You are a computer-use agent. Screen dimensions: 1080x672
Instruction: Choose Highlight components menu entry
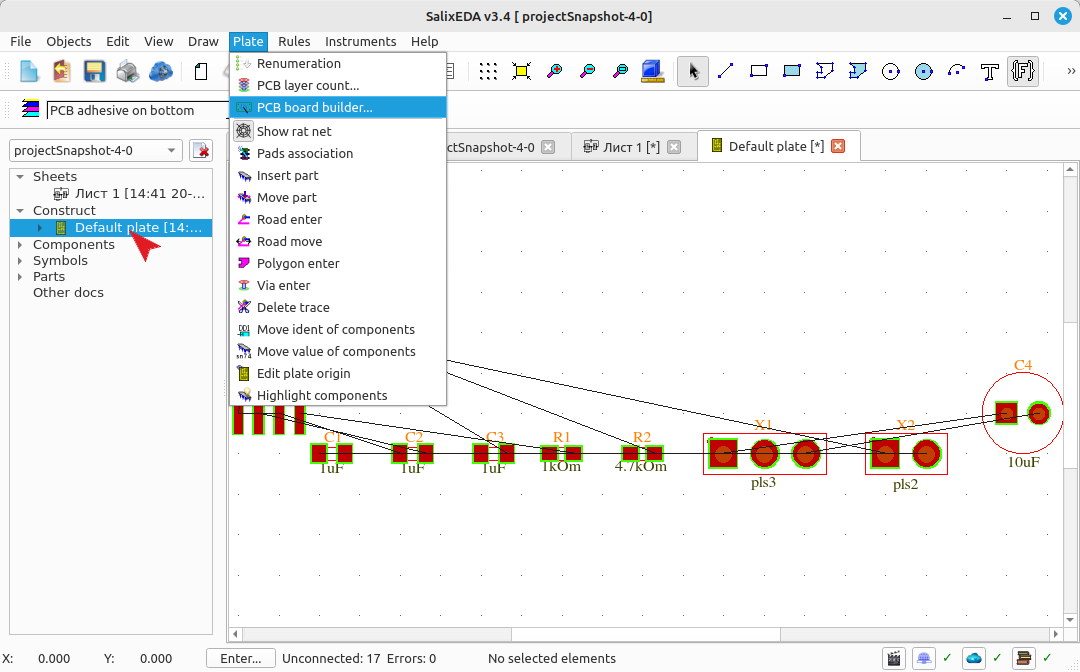point(338,396)
